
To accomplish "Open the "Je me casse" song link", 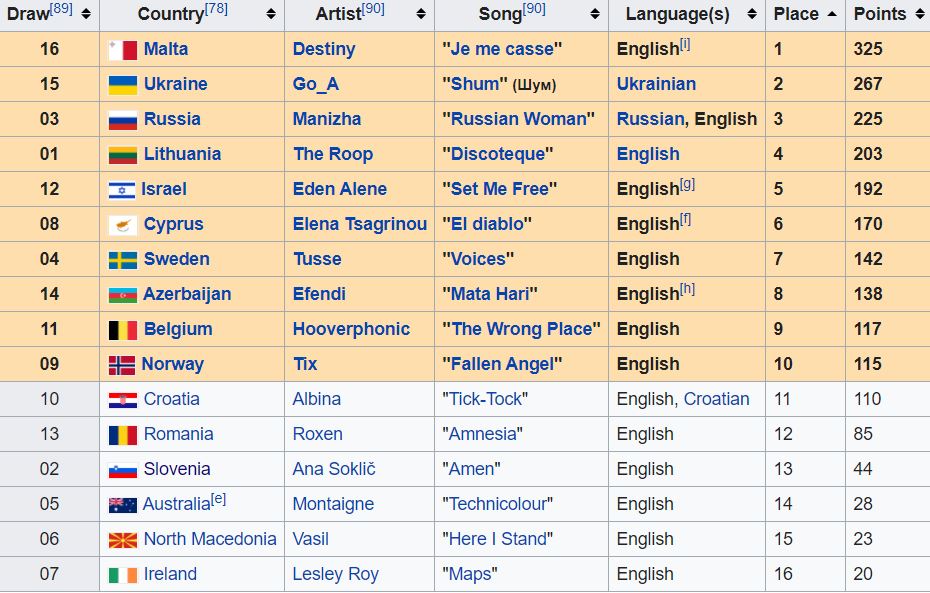I will (x=502, y=49).
